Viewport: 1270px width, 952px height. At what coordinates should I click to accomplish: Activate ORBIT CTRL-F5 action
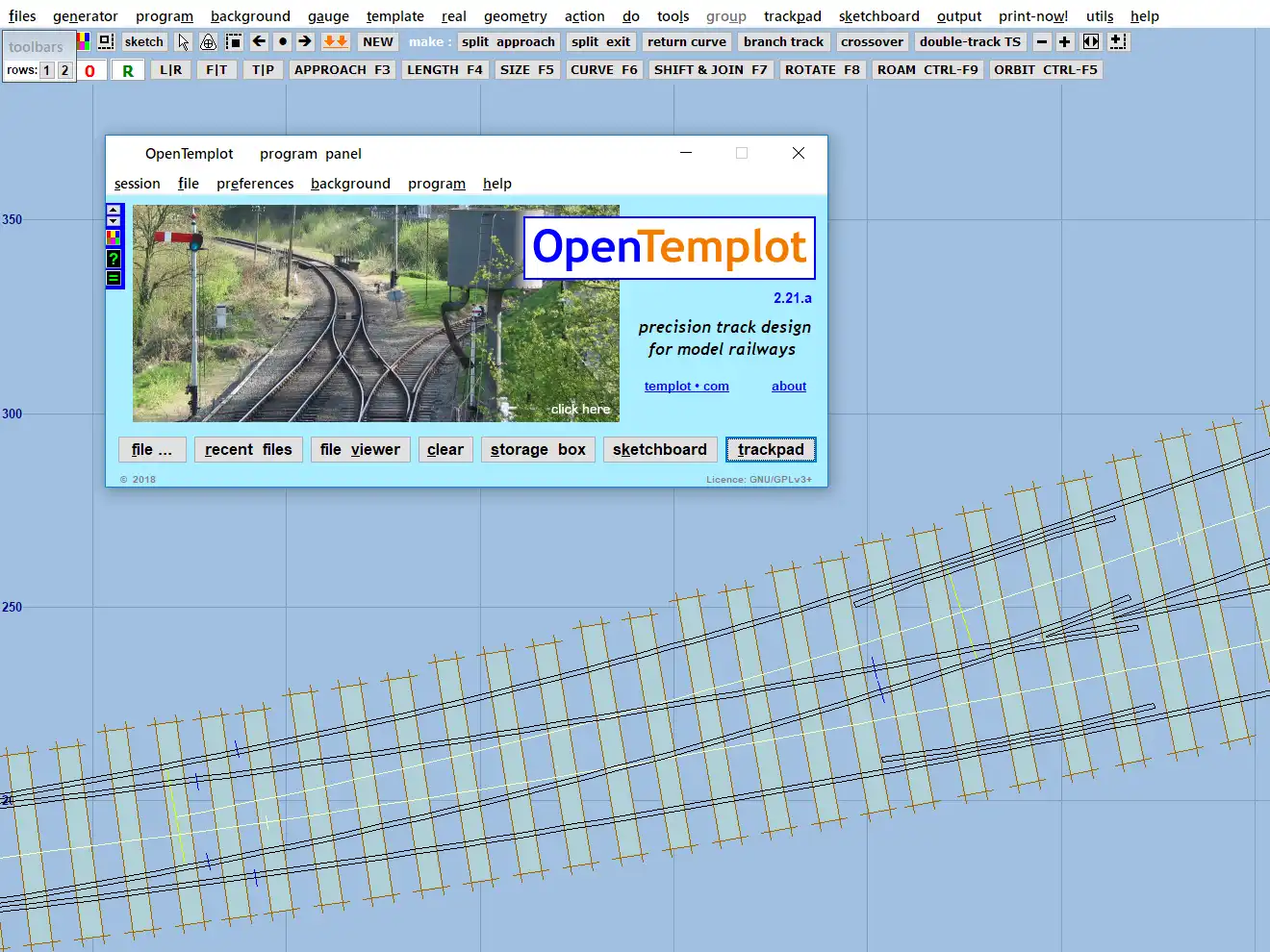point(1046,70)
